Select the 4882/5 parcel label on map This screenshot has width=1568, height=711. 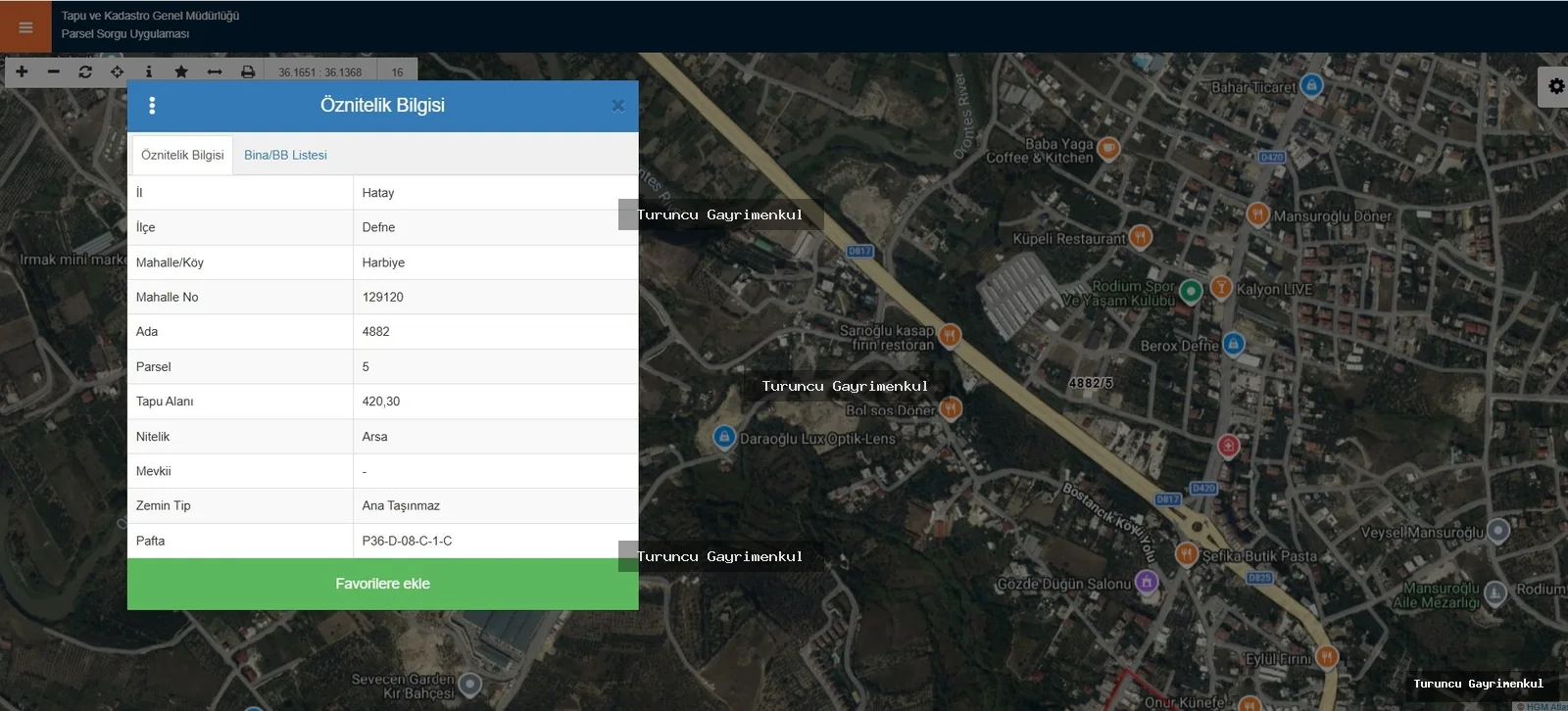pyautogui.click(x=1091, y=383)
